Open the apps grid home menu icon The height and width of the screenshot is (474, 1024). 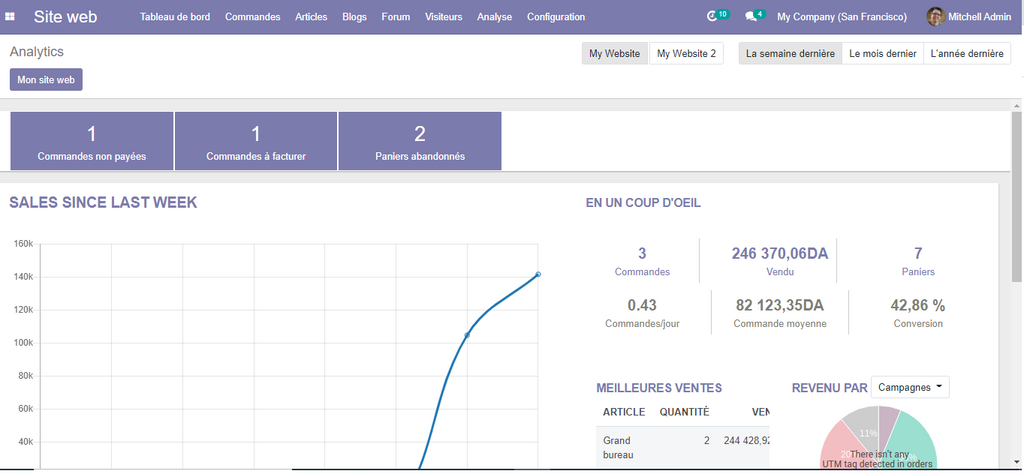click(x=11, y=17)
